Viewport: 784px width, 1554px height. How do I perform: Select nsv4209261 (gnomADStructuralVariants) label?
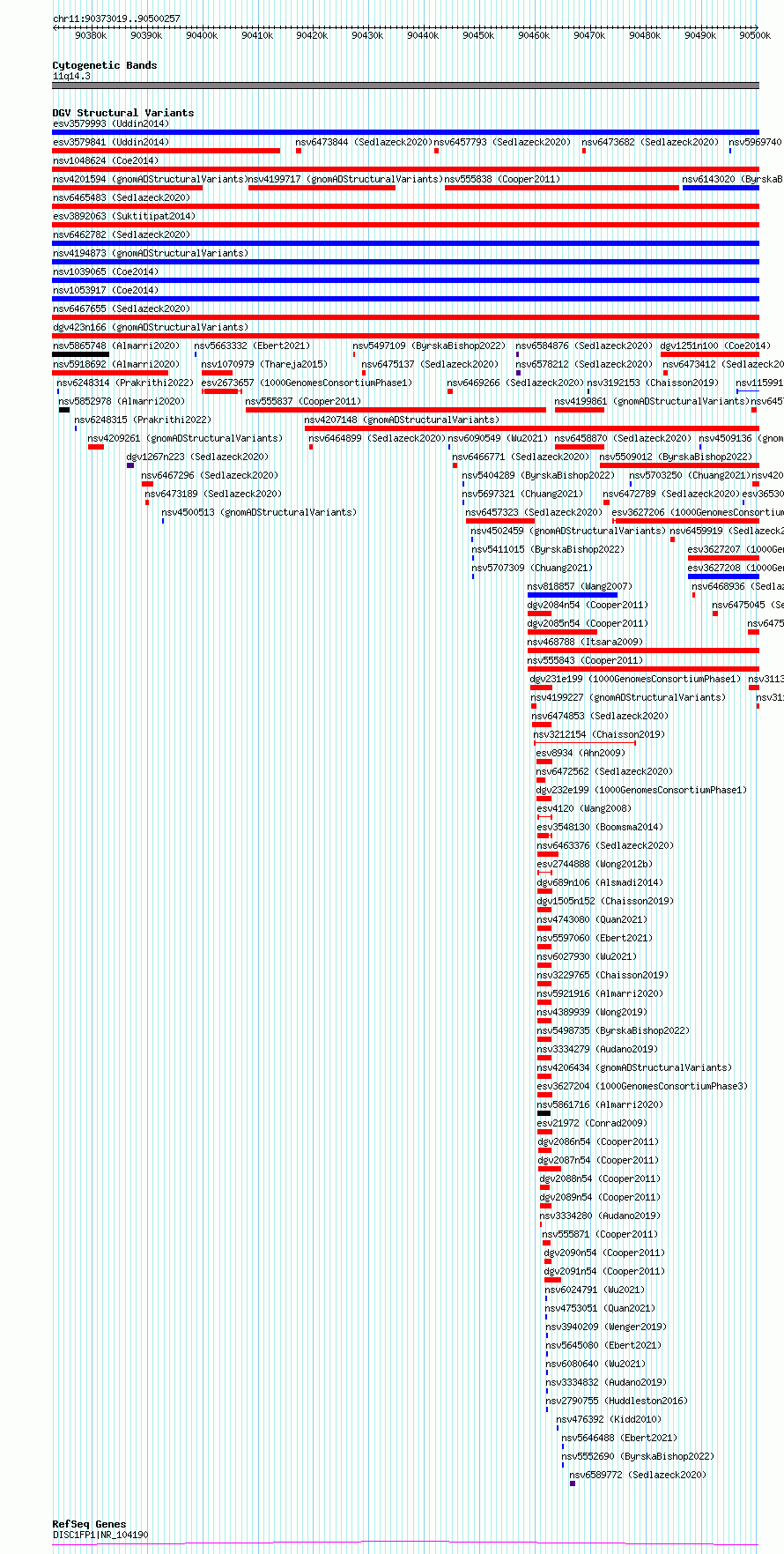click(185, 438)
